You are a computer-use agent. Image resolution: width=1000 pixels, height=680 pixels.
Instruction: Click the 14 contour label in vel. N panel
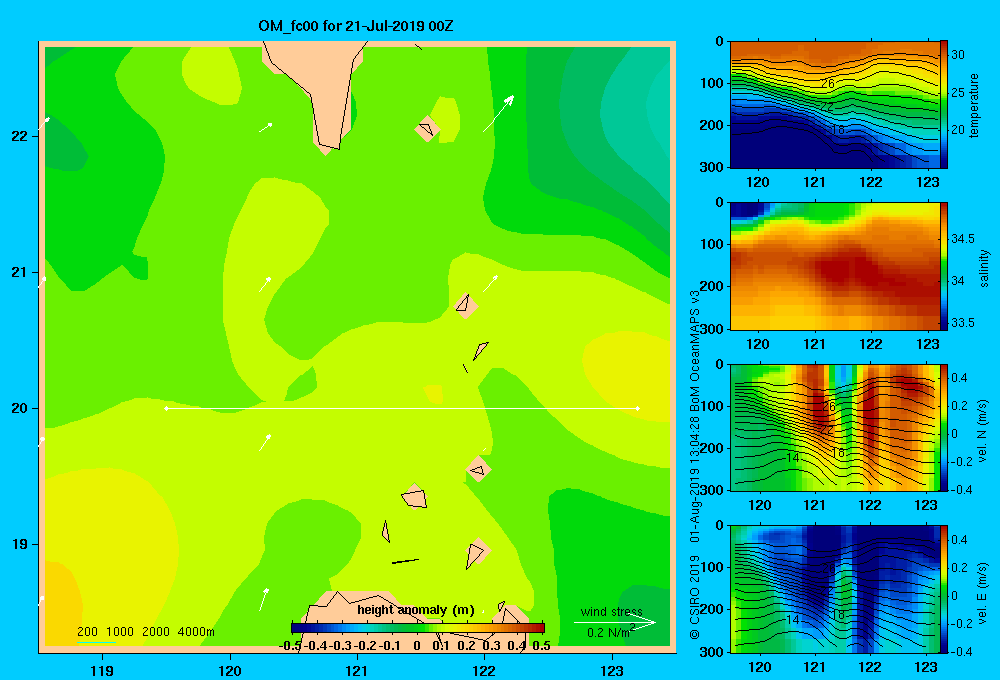click(x=793, y=457)
